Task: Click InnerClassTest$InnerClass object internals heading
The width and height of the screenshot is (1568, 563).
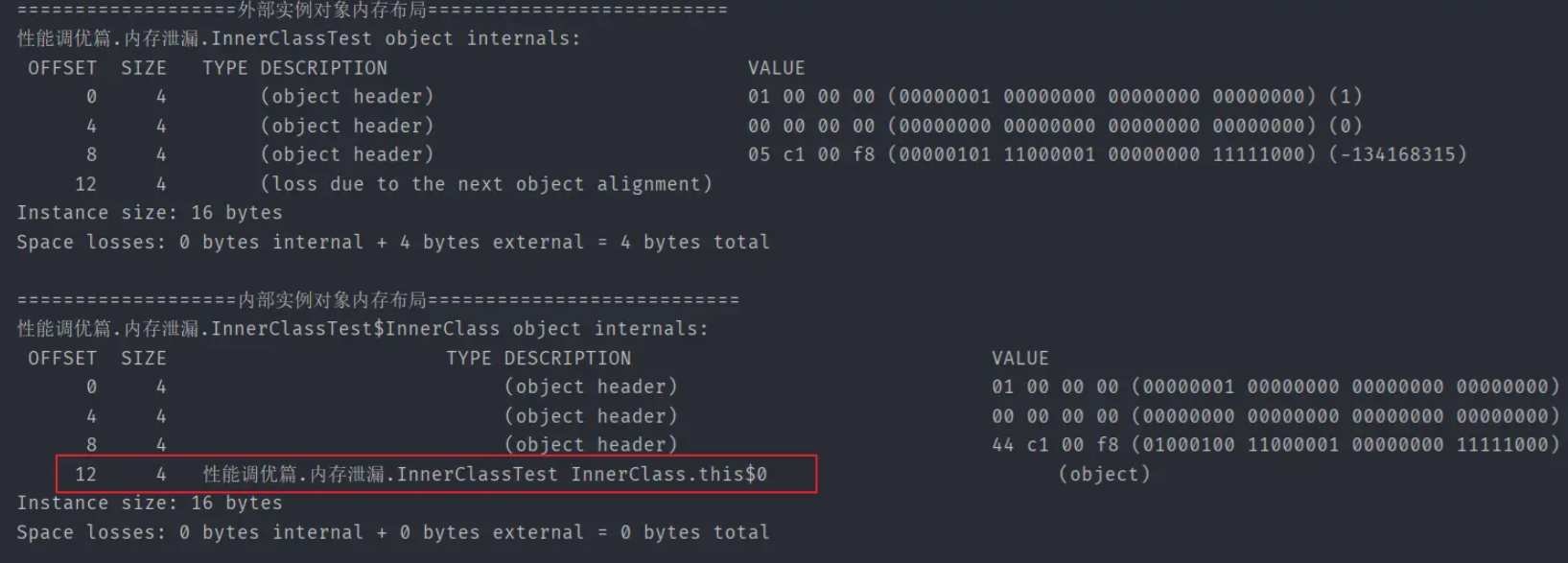Action: [x=363, y=329]
